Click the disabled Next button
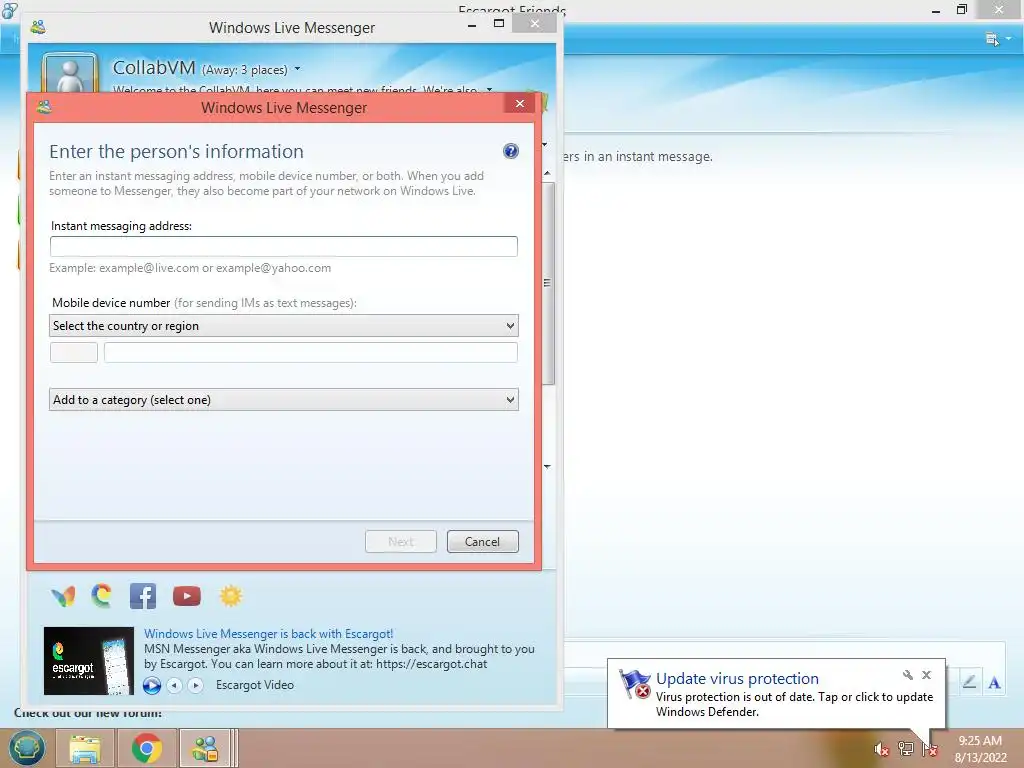Viewport: 1024px width, 768px height. coord(401,541)
